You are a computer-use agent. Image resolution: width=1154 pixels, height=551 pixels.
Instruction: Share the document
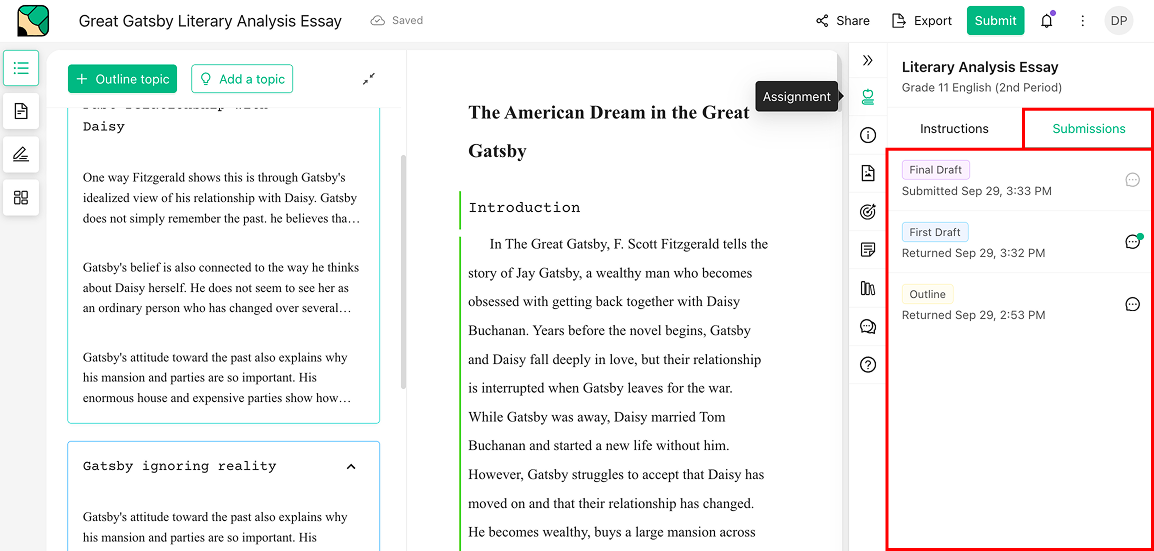coord(843,21)
